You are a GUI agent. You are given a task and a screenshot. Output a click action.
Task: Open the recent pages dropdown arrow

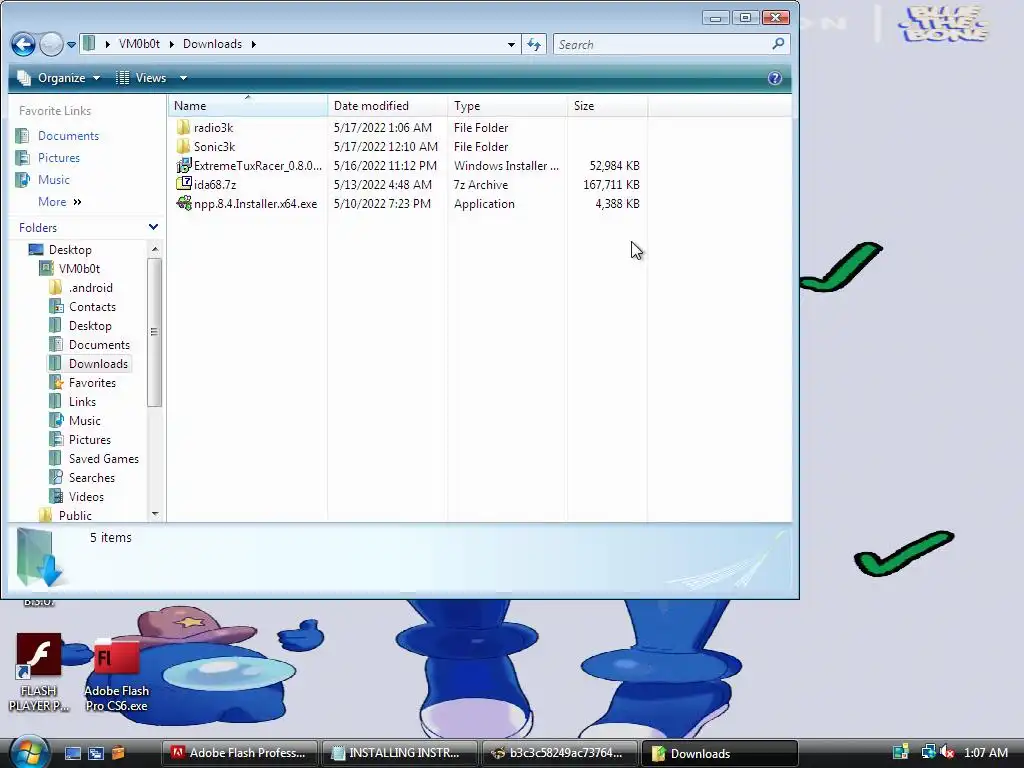[x=71, y=45]
